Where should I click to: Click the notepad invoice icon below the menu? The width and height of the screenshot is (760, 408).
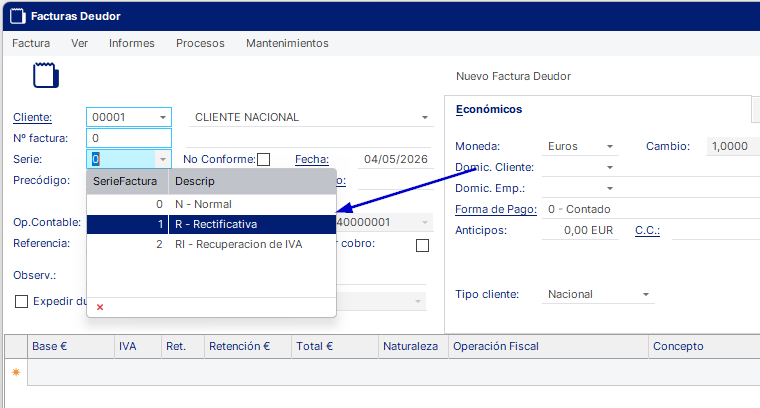tap(46, 76)
